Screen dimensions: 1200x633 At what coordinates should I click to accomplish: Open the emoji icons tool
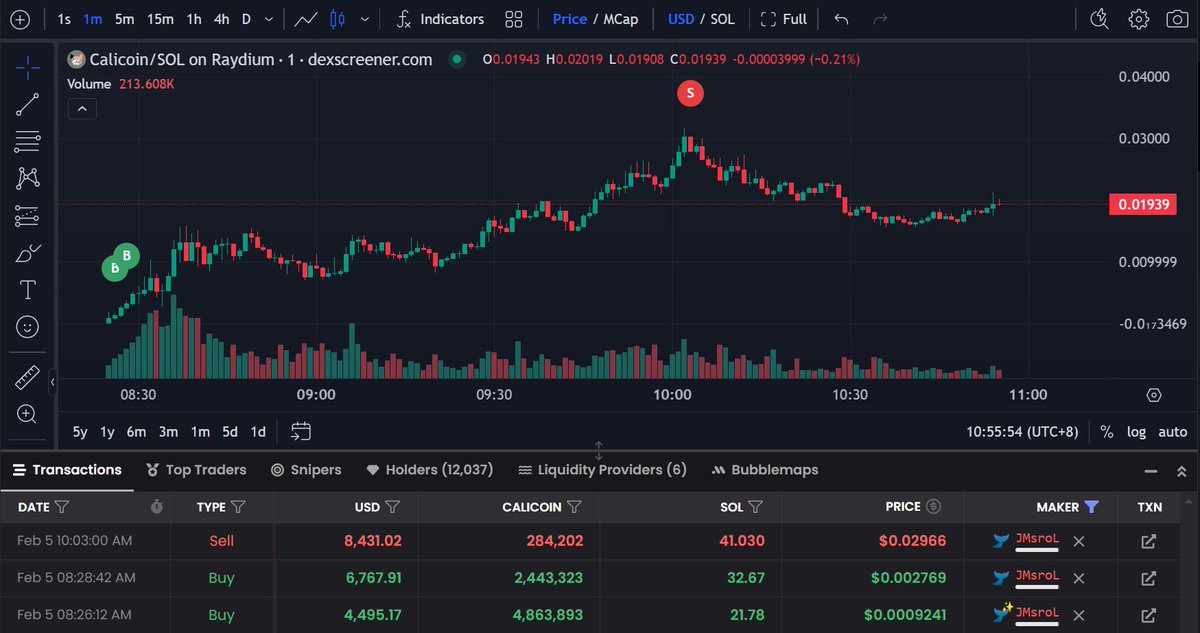click(28, 327)
